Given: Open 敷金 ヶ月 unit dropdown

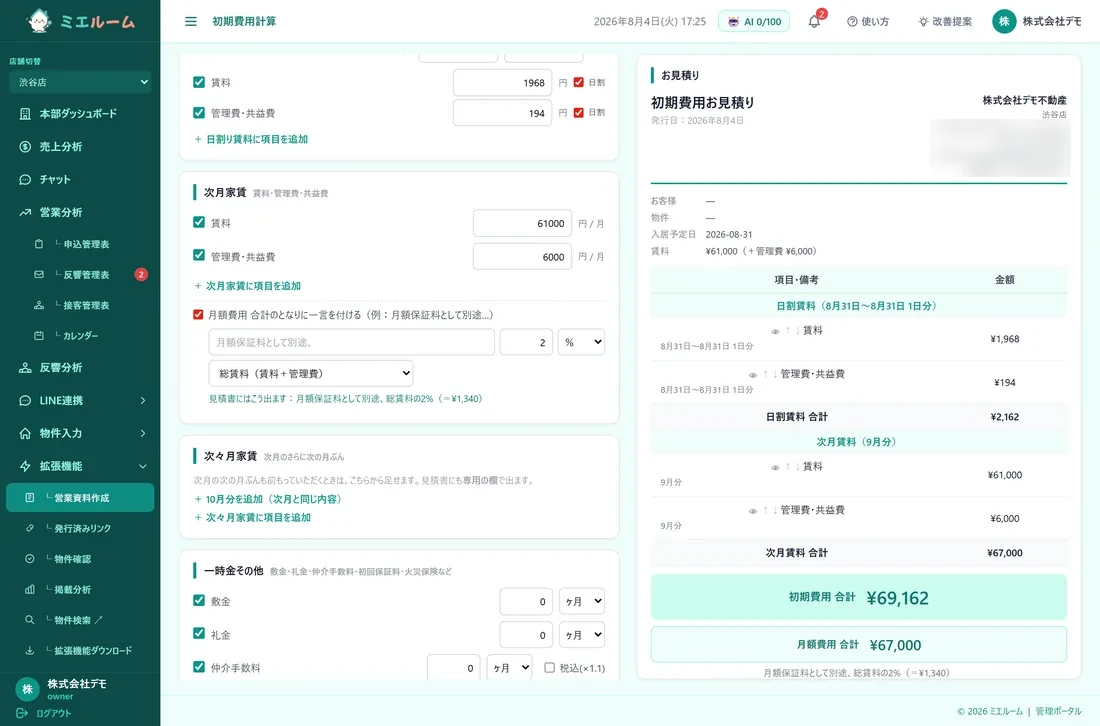Looking at the screenshot, I should [582, 601].
